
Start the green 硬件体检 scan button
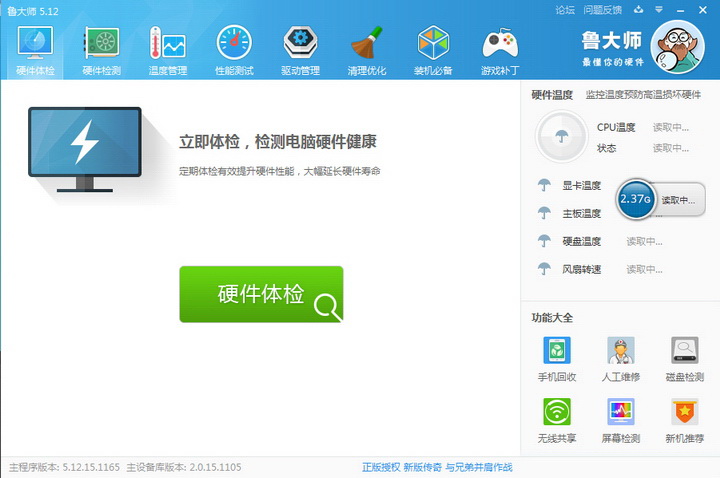point(261,294)
